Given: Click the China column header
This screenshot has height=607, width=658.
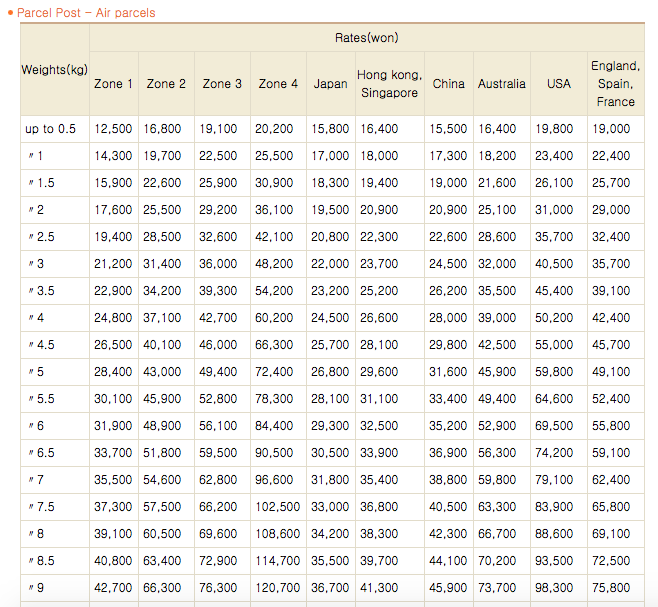Looking at the screenshot, I should (x=448, y=84).
